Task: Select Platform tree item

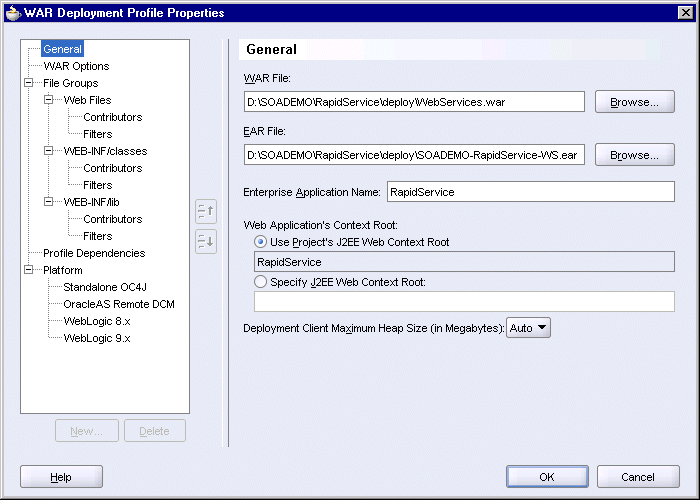Action: [63, 270]
